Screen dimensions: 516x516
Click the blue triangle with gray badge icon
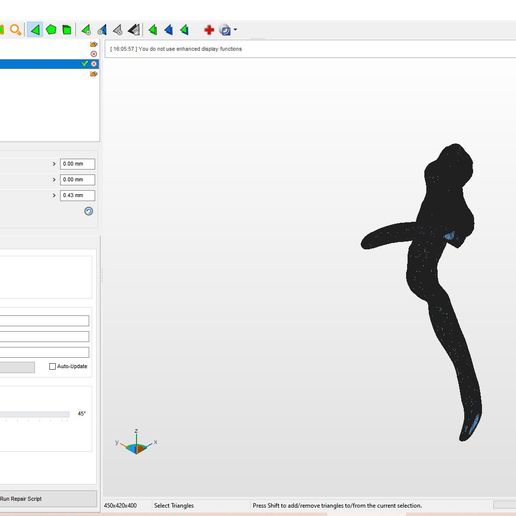tap(102, 30)
